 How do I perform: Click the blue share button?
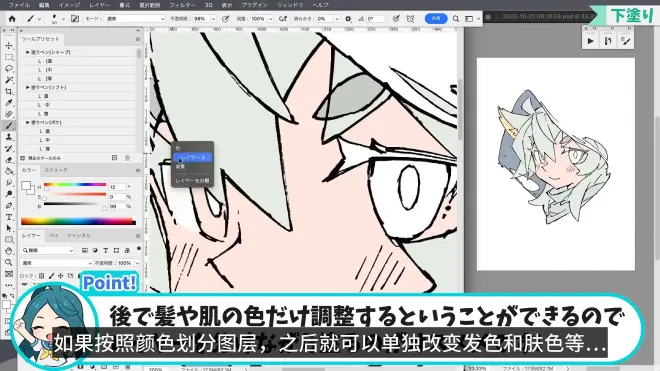pyautogui.click(x=436, y=19)
